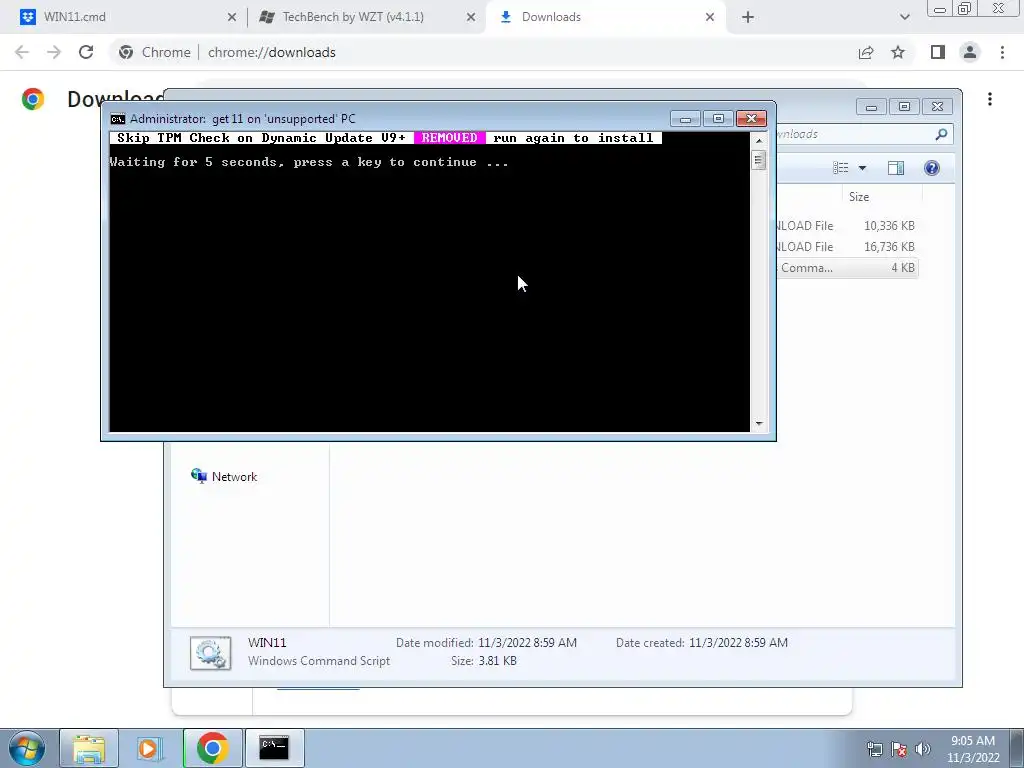
Task: Open Downloads page more actions menu
Action: coord(990,99)
